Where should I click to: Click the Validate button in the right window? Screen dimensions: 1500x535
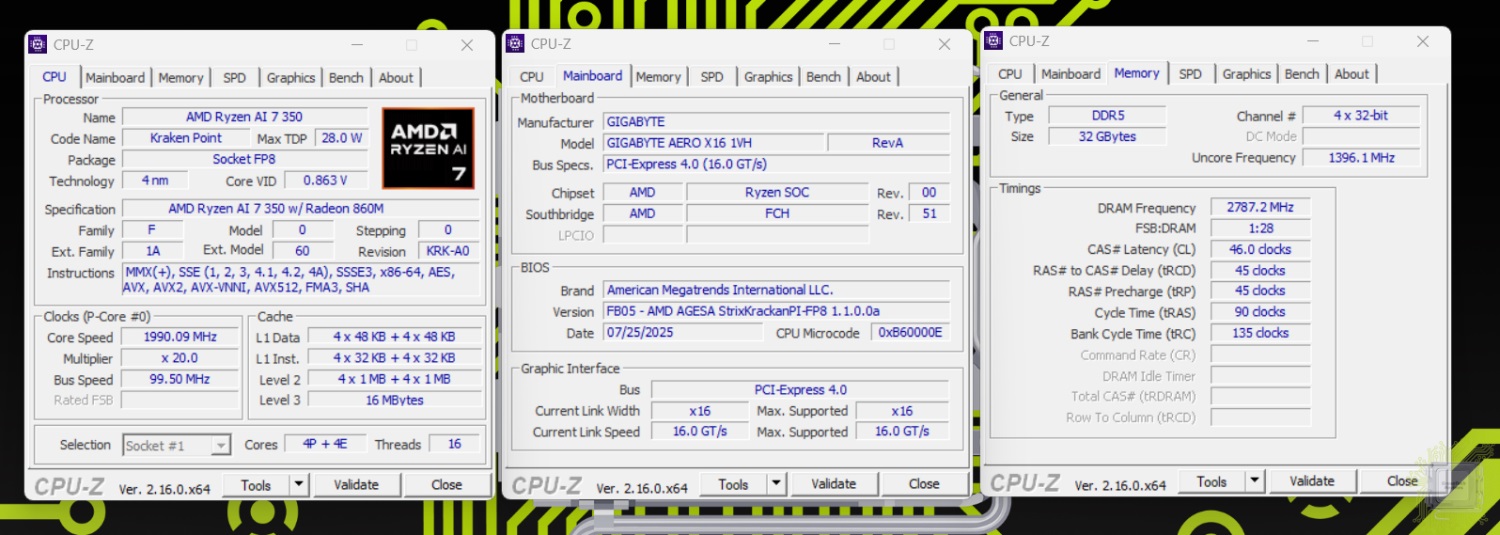1312,481
